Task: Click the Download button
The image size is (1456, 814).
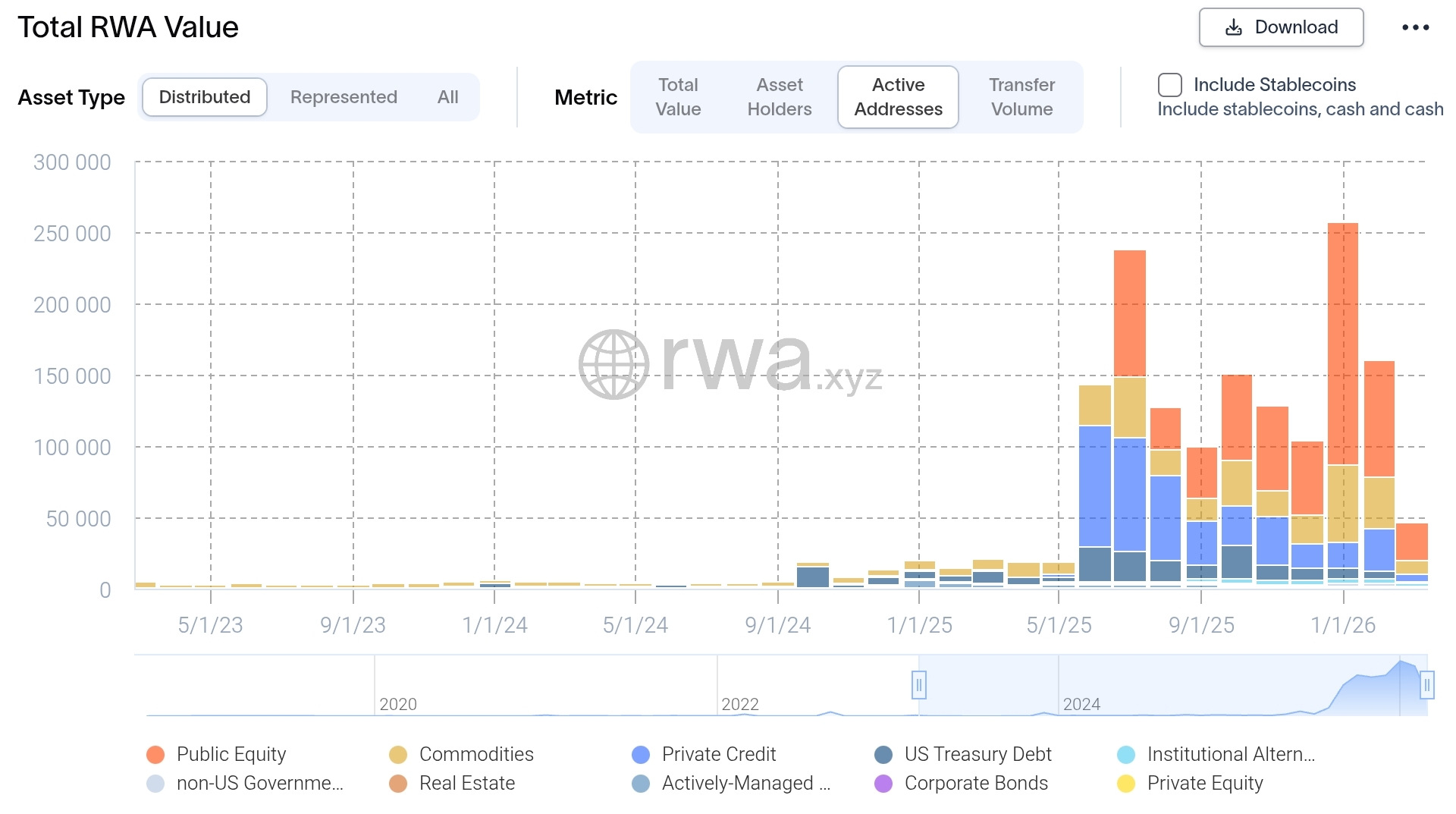Action: [1280, 27]
